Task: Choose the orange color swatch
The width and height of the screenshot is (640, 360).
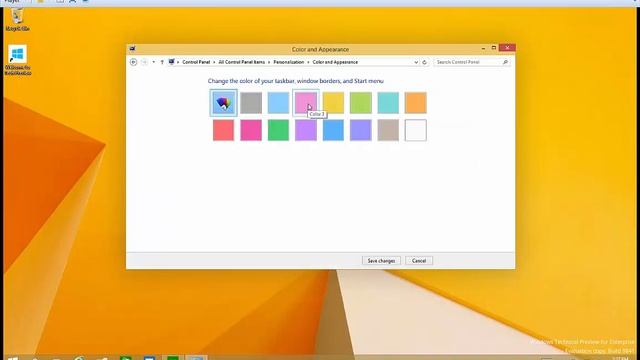Action: (416, 103)
